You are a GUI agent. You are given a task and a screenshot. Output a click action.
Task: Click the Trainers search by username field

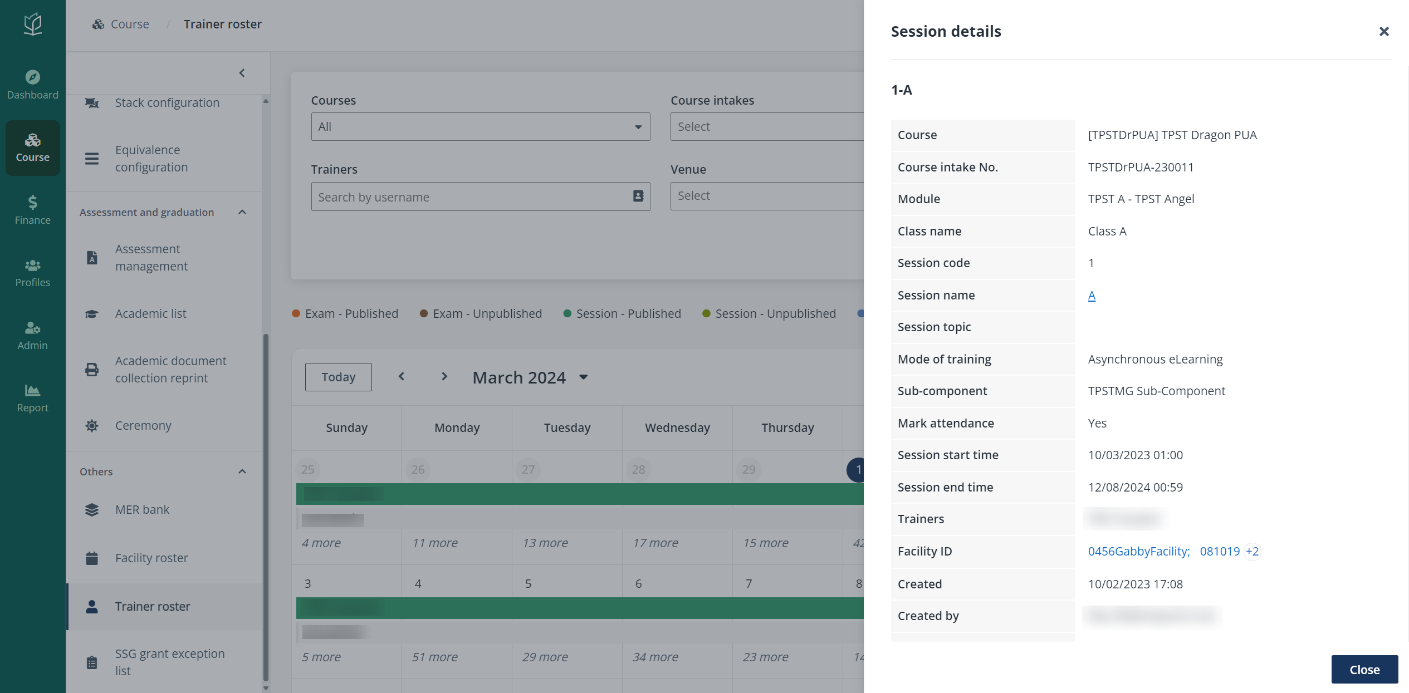(480, 196)
